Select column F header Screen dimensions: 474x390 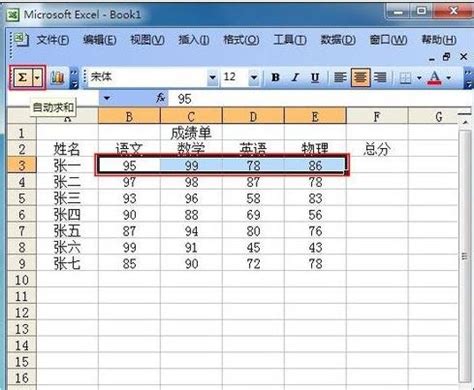tap(377, 116)
